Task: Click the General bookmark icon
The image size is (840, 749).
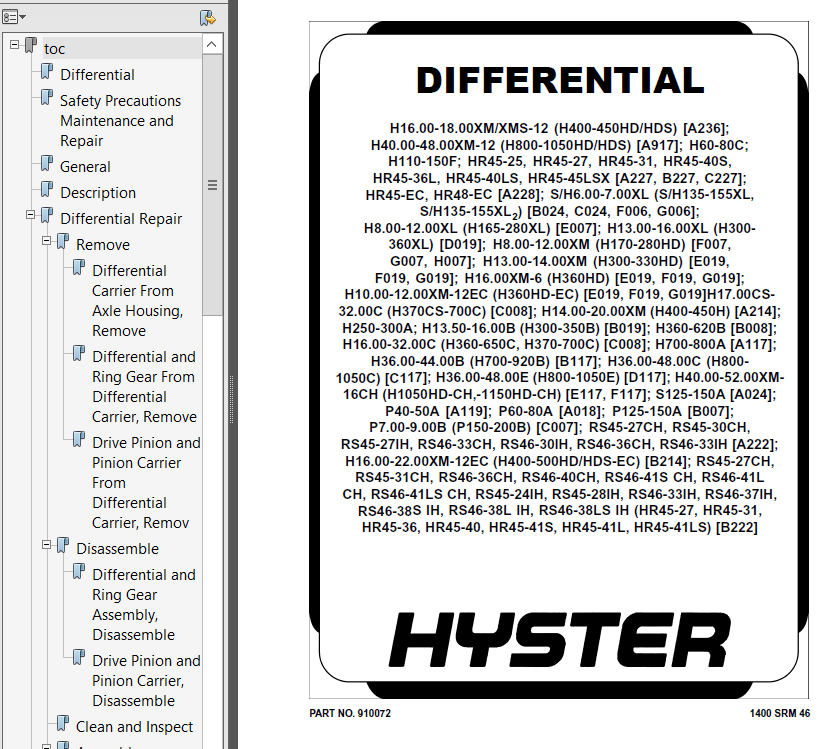Action: 47,163
